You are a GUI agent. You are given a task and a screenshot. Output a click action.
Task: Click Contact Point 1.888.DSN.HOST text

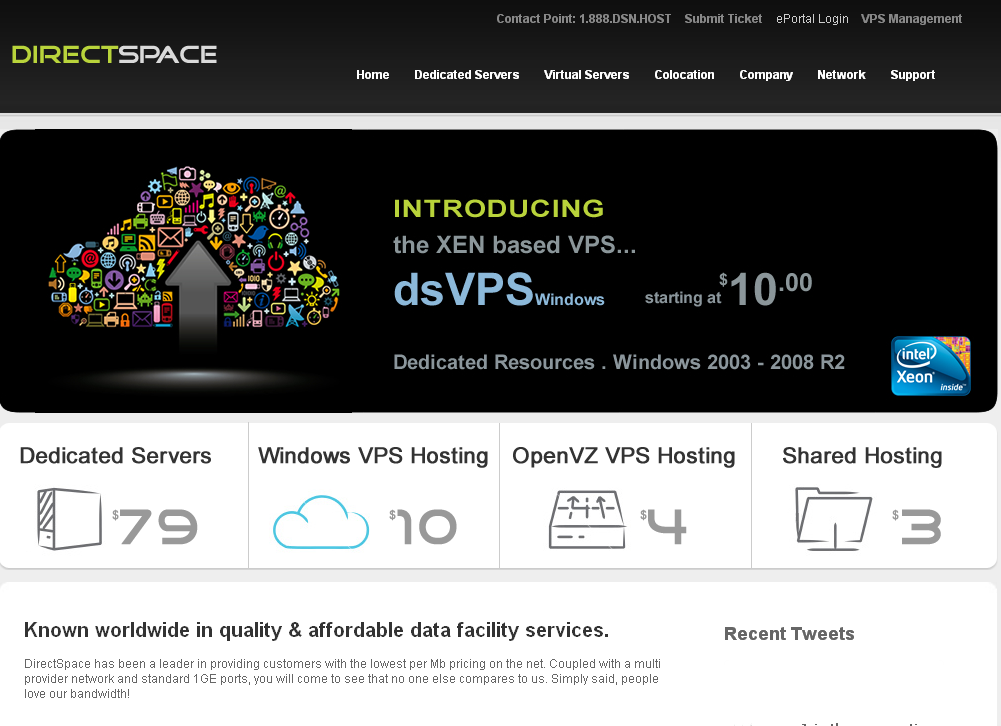pos(583,19)
